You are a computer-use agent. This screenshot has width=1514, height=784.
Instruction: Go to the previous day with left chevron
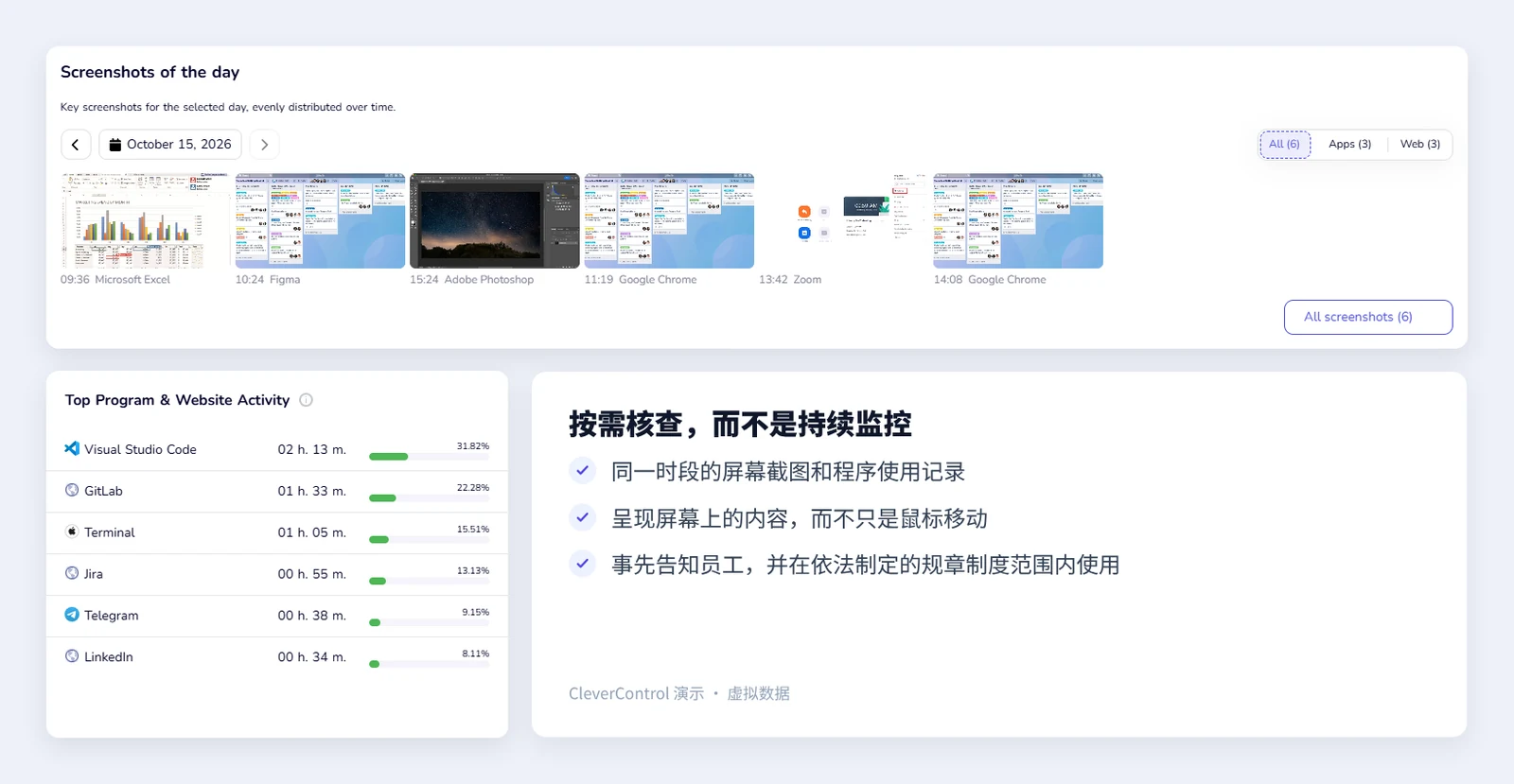tap(76, 145)
